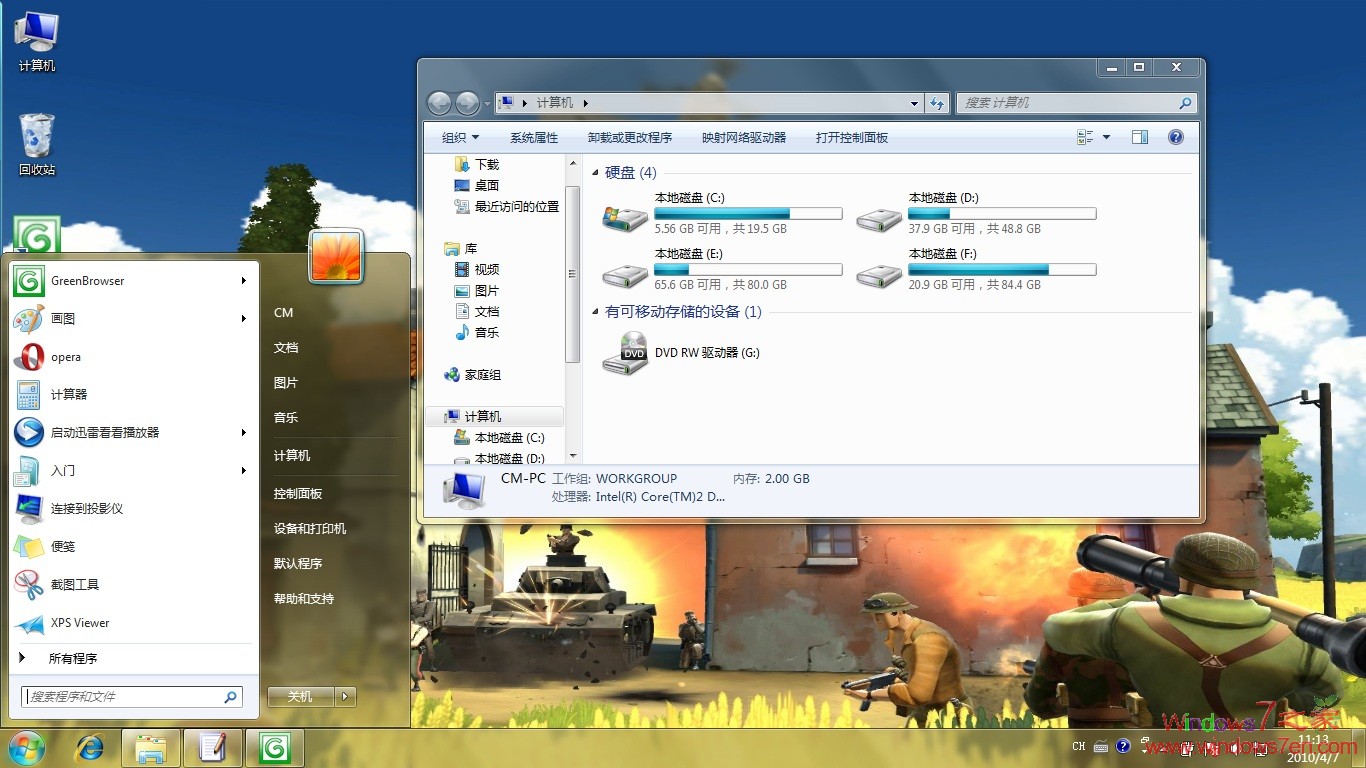Open the address bar history dropdown
The width and height of the screenshot is (1366, 768).
pyautogui.click(x=914, y=103)
